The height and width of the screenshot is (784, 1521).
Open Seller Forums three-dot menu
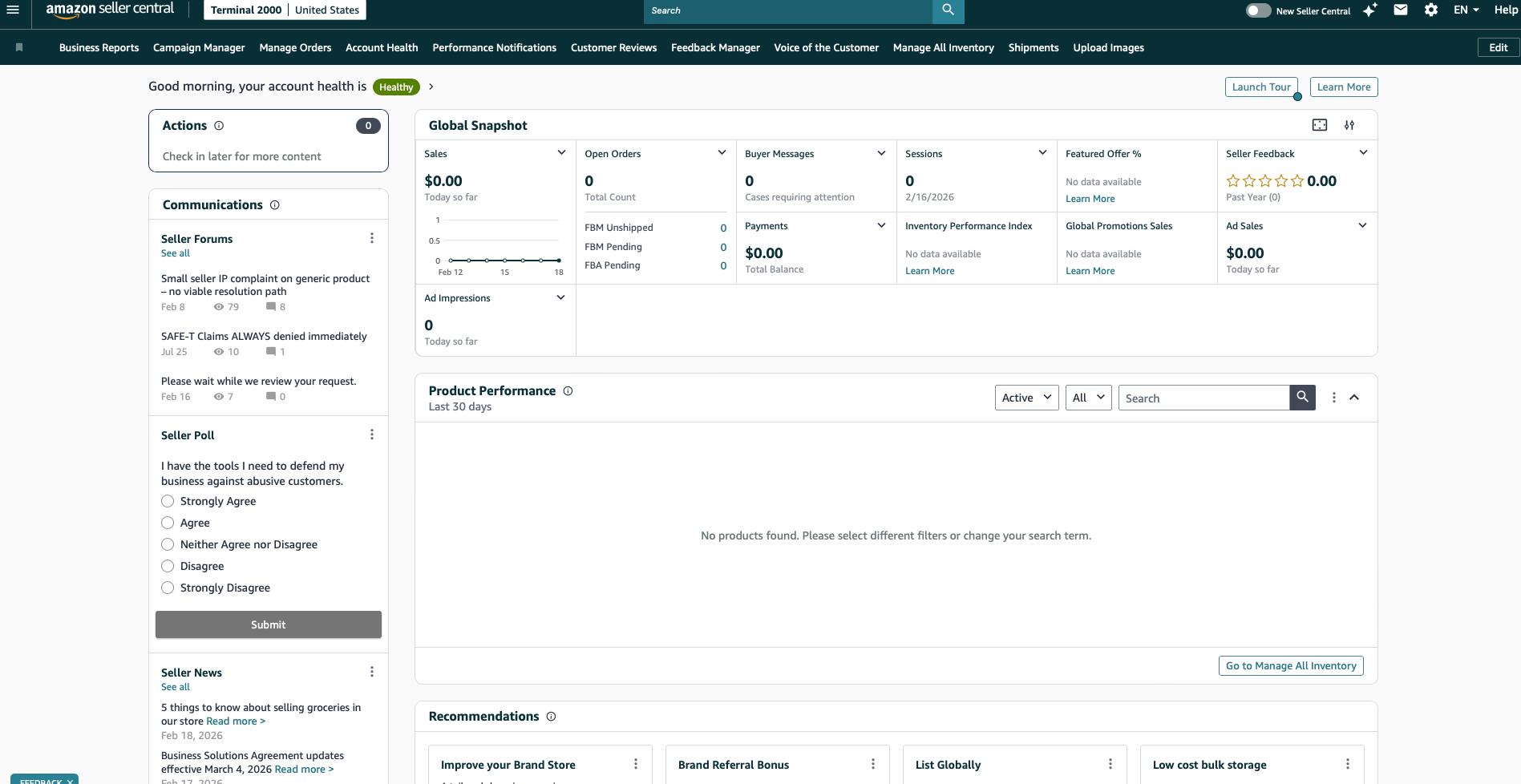[372, 238]
